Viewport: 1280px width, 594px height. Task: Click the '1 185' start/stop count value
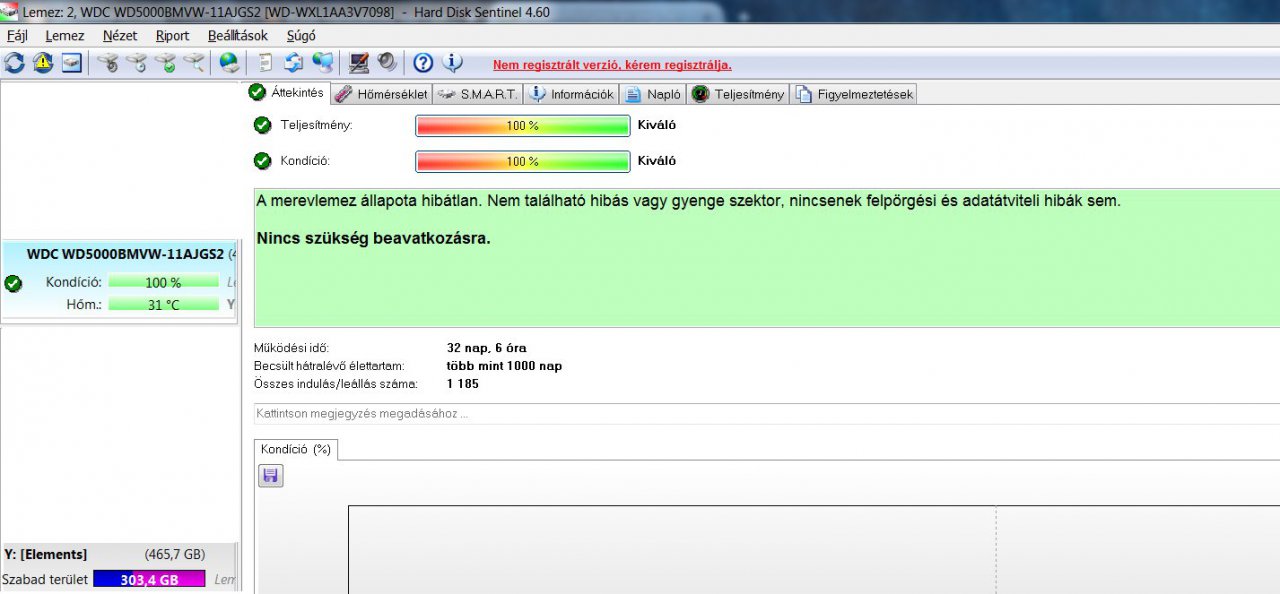click(463, 384)
